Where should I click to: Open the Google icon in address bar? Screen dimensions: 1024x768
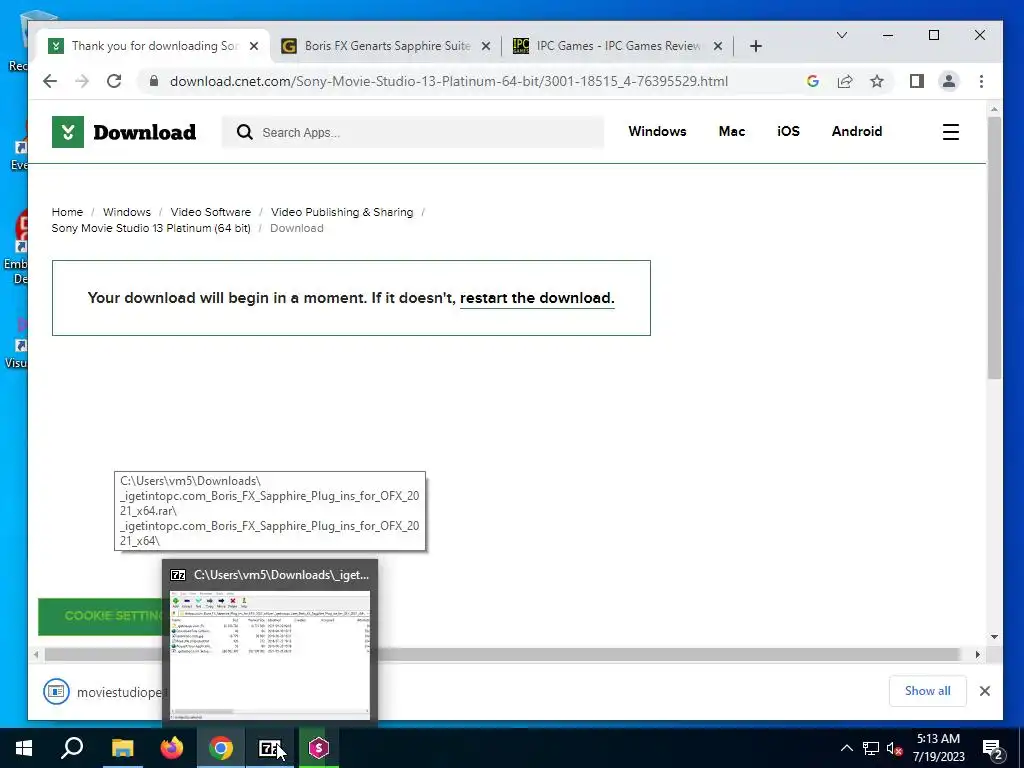click(812, 81)
